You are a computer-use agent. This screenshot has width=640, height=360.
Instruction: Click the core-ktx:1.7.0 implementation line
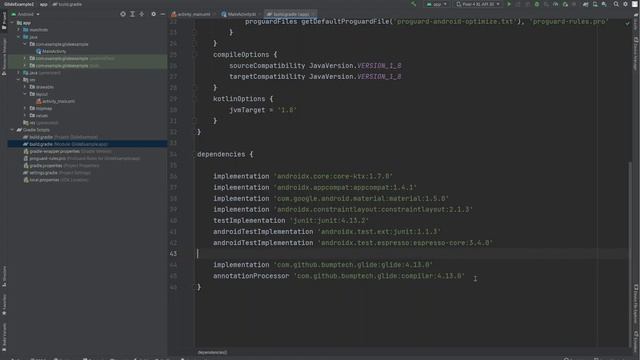click(x=303, y=176)
